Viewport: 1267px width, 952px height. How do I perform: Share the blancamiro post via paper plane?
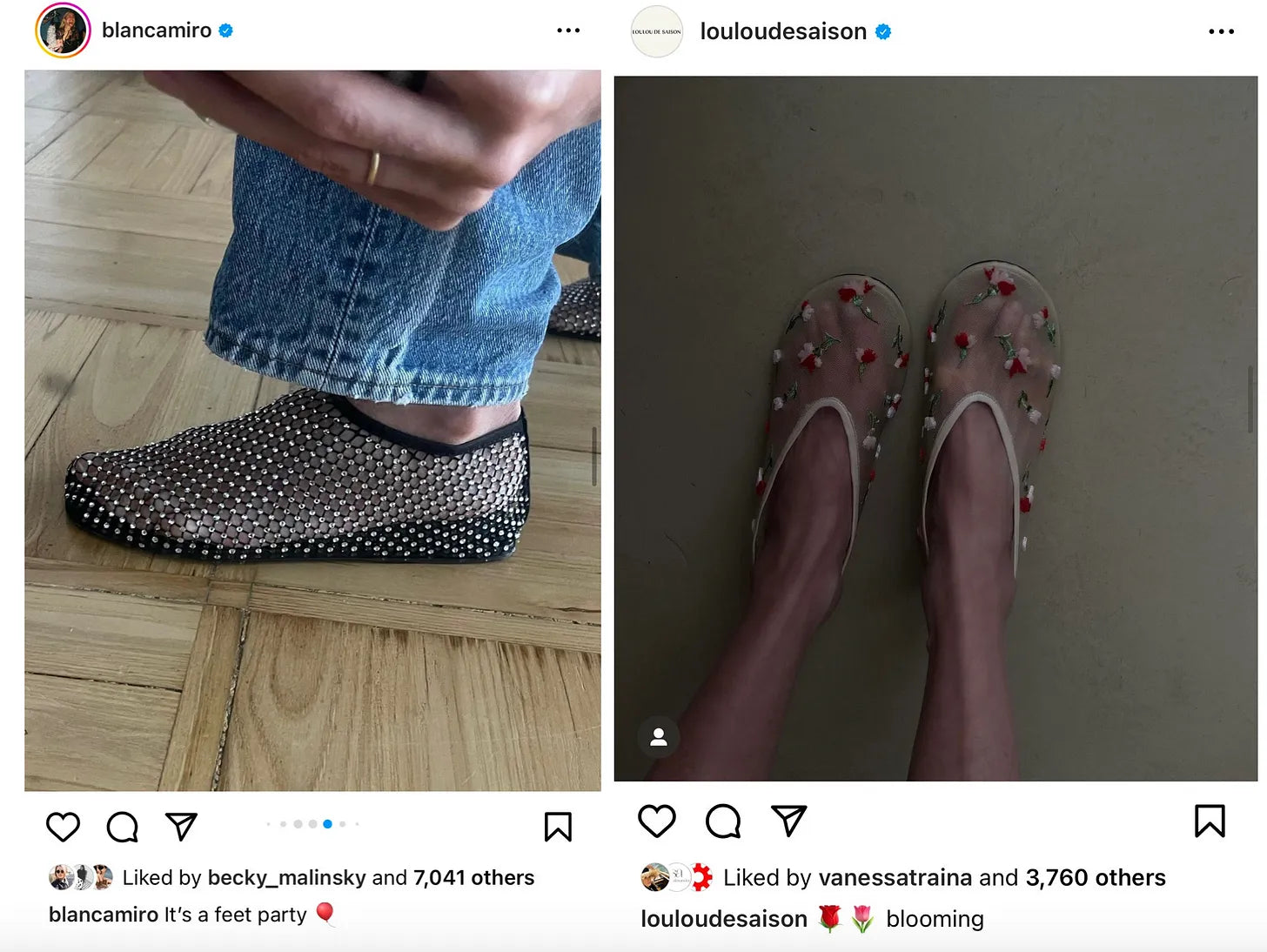tap(181, 826)
